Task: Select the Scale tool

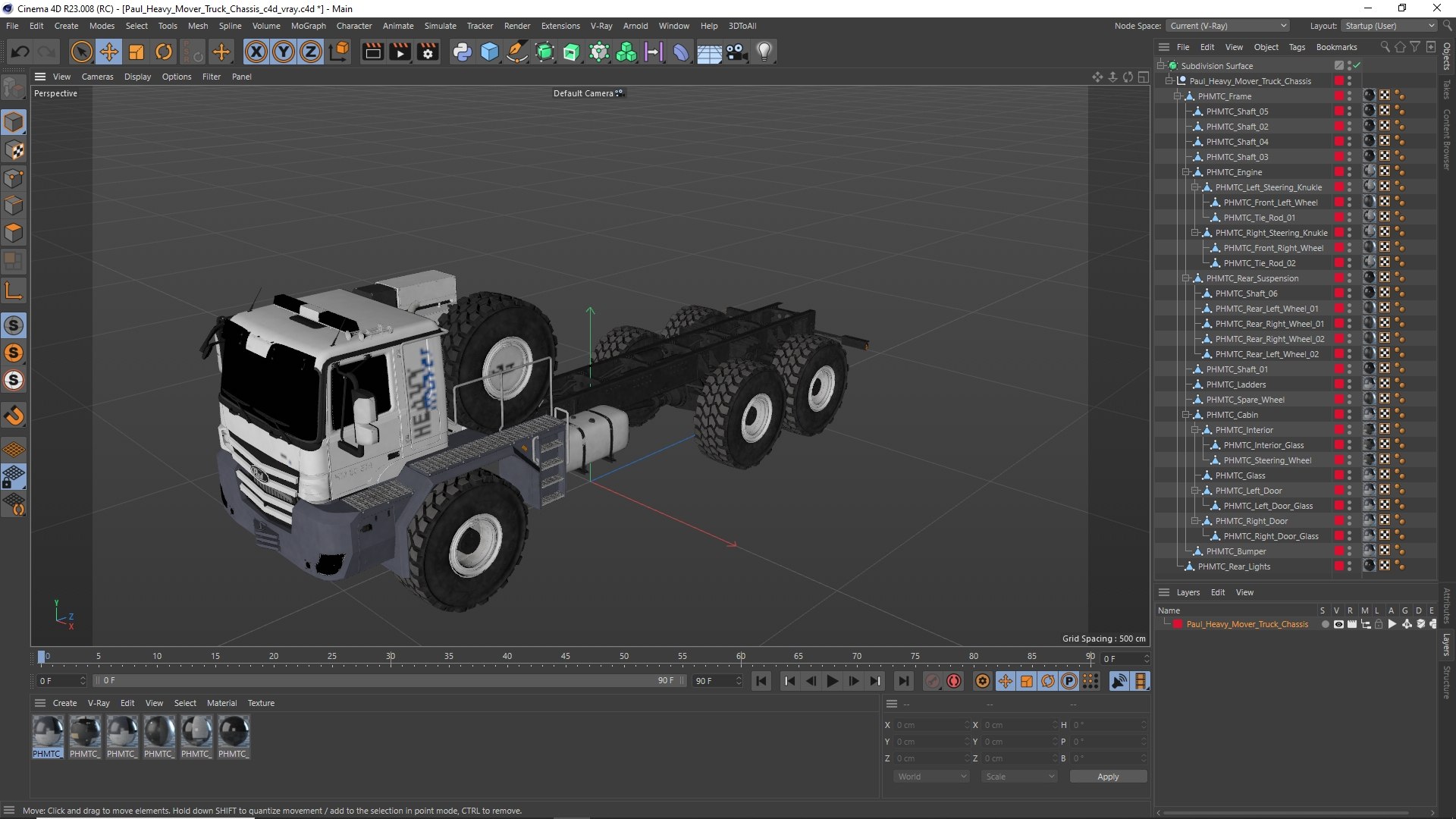Action: pyautogui.click(x=136, y=52)
